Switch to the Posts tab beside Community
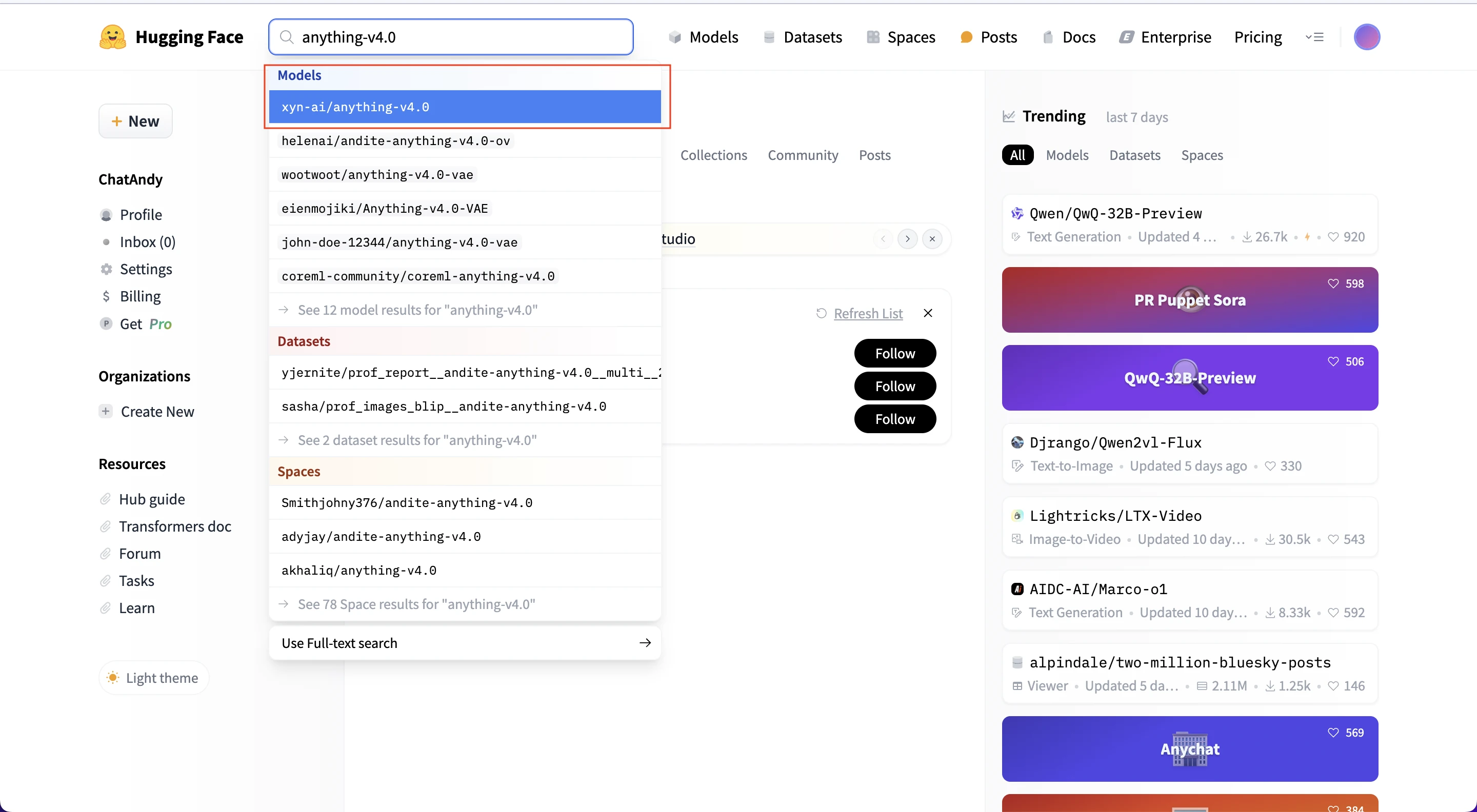The image size is (1477, 812). pos(874,155)
